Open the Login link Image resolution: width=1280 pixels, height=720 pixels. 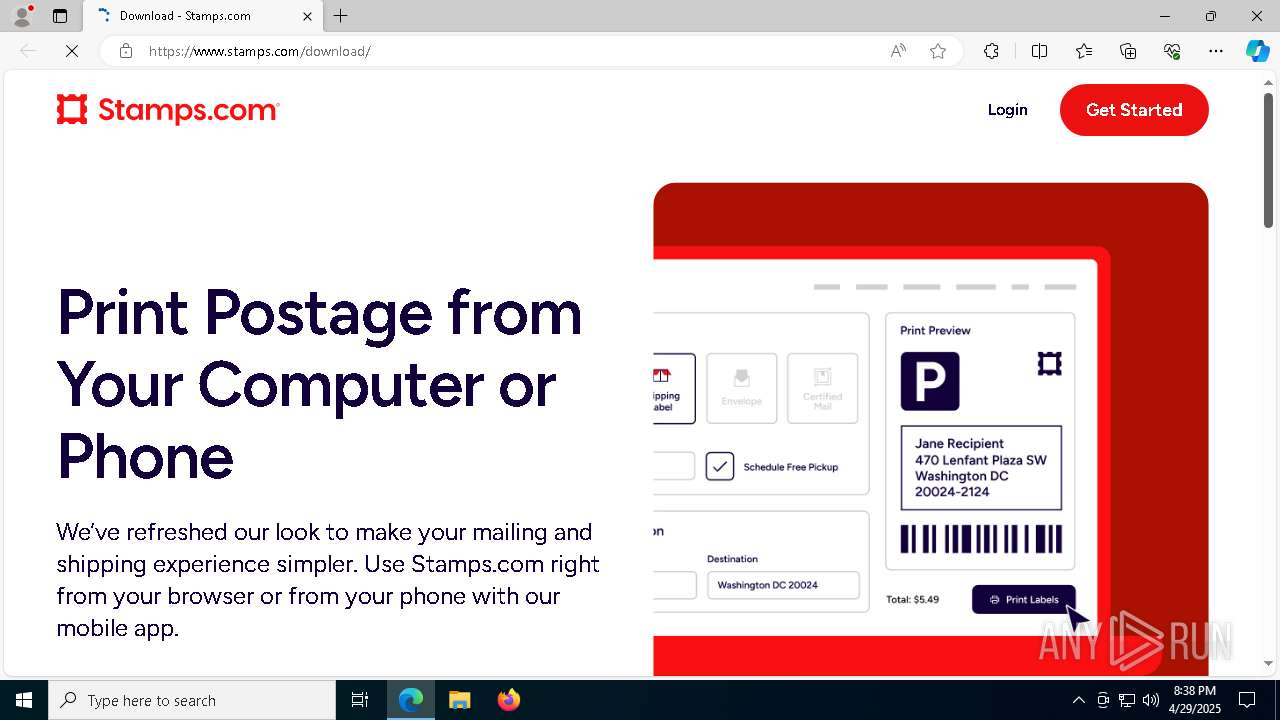click(1007, 110)
